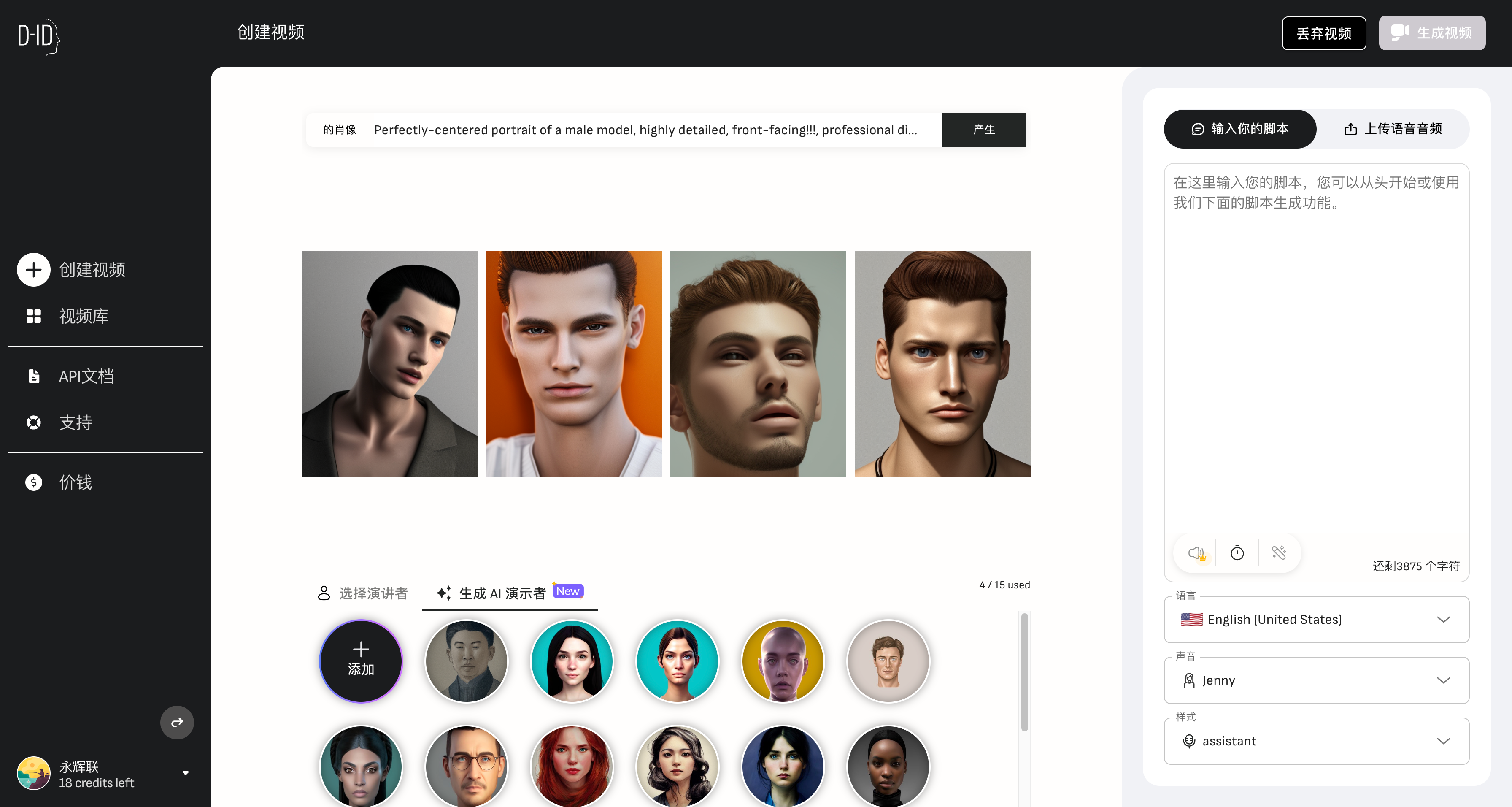
Task: Click 生成视频 button
Action: coord(1431,33)
